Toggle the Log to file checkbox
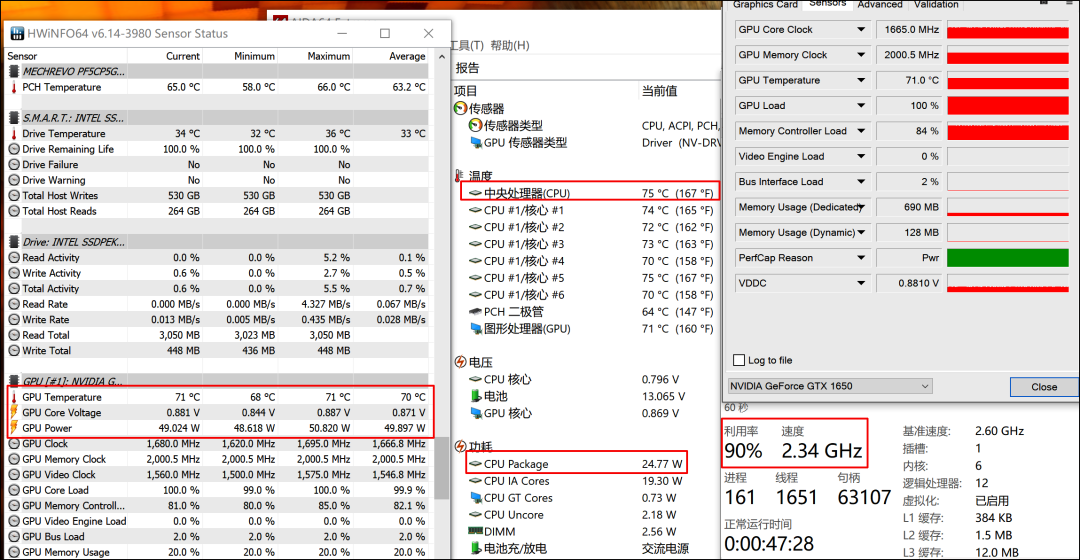 click(739, 360)
